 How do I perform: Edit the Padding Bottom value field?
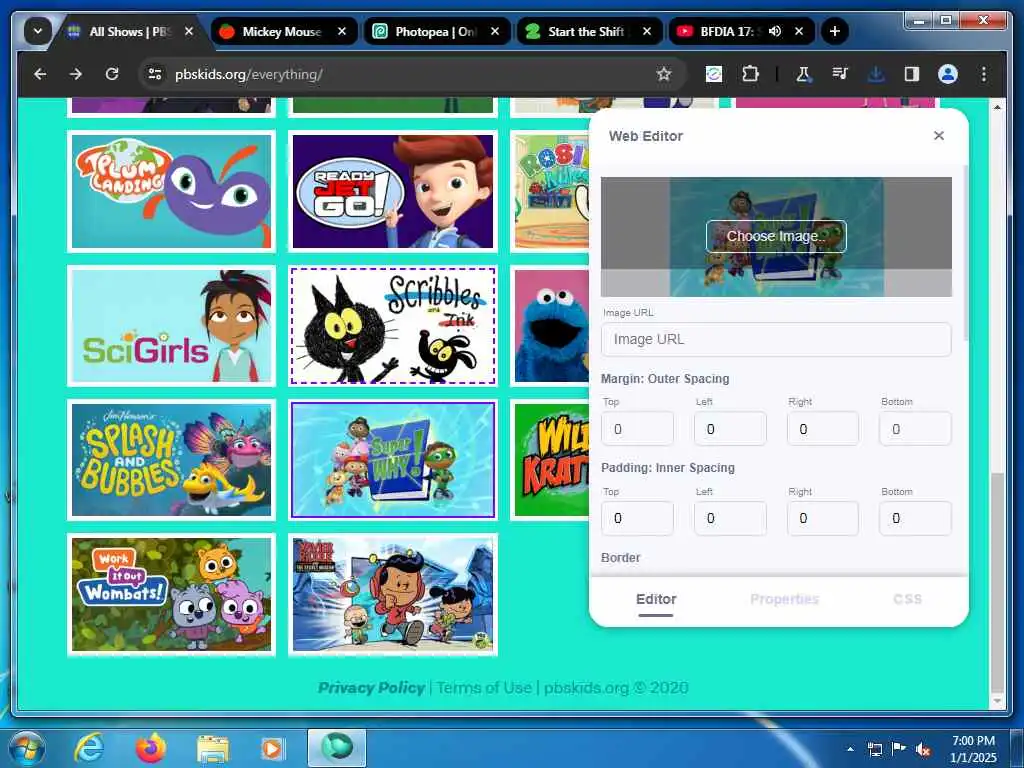[x=916, y=519]
